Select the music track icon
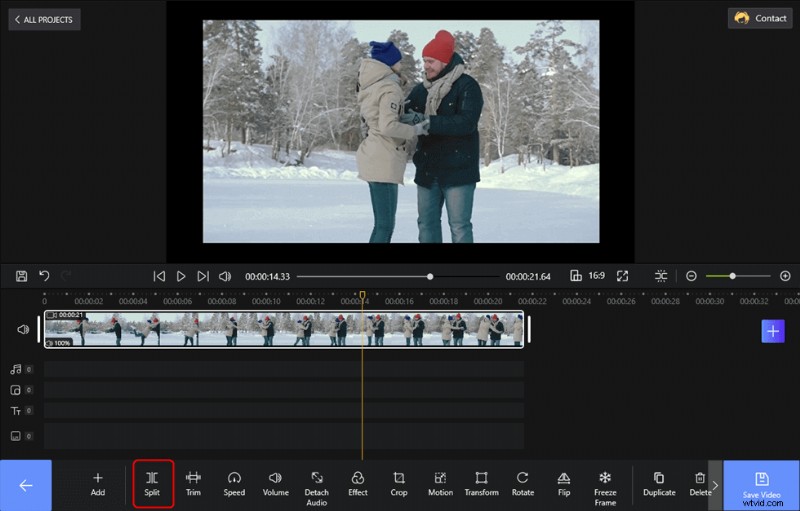This screenshot has height=511, width=800. click(x=16, y=369)
